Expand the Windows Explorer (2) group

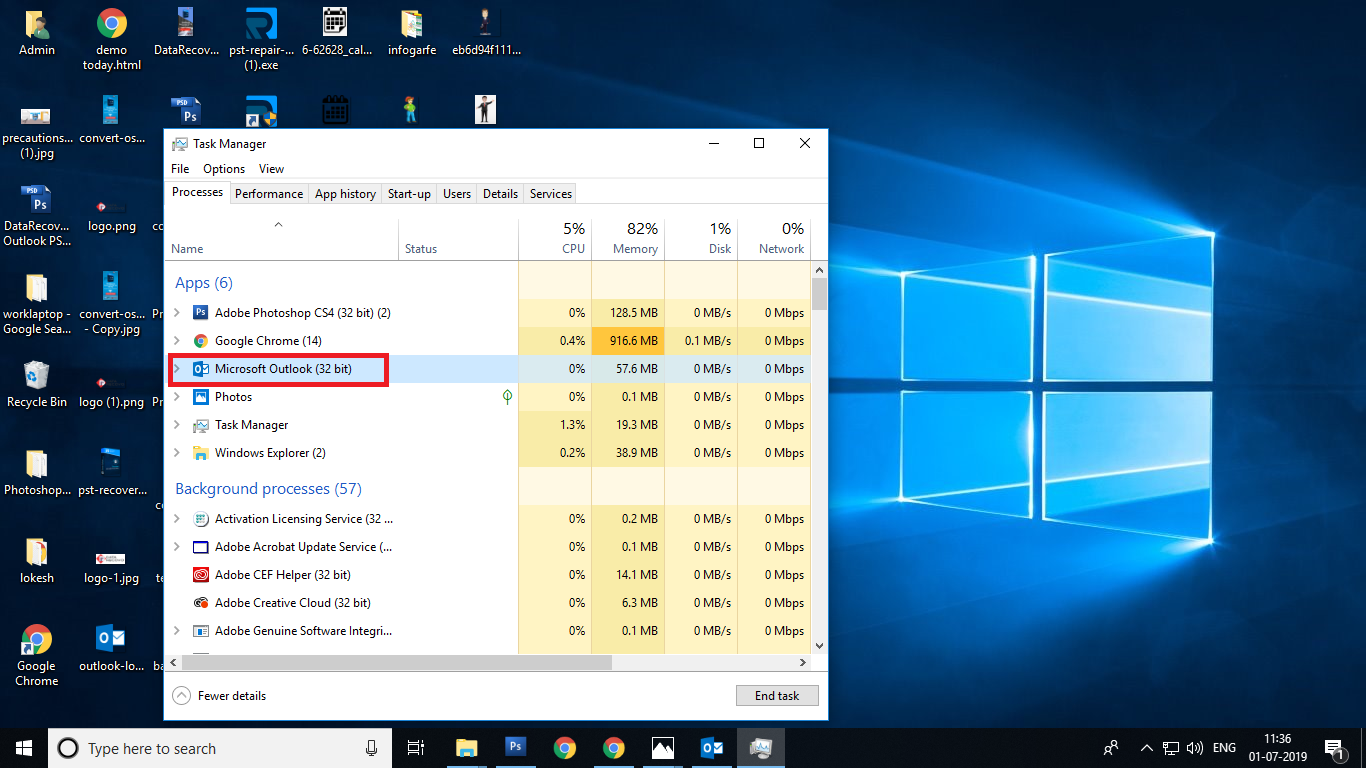(x=177, y=453)
